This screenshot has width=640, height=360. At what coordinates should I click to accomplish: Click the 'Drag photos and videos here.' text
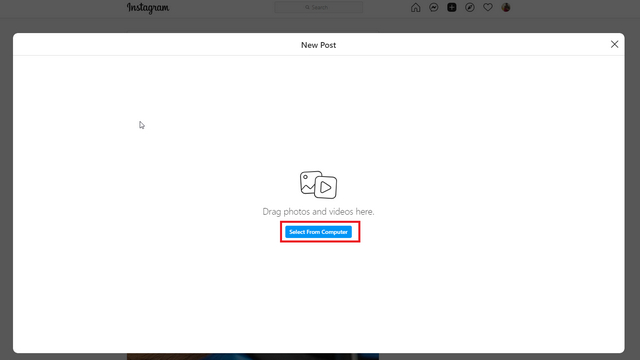tap(318, 211)
